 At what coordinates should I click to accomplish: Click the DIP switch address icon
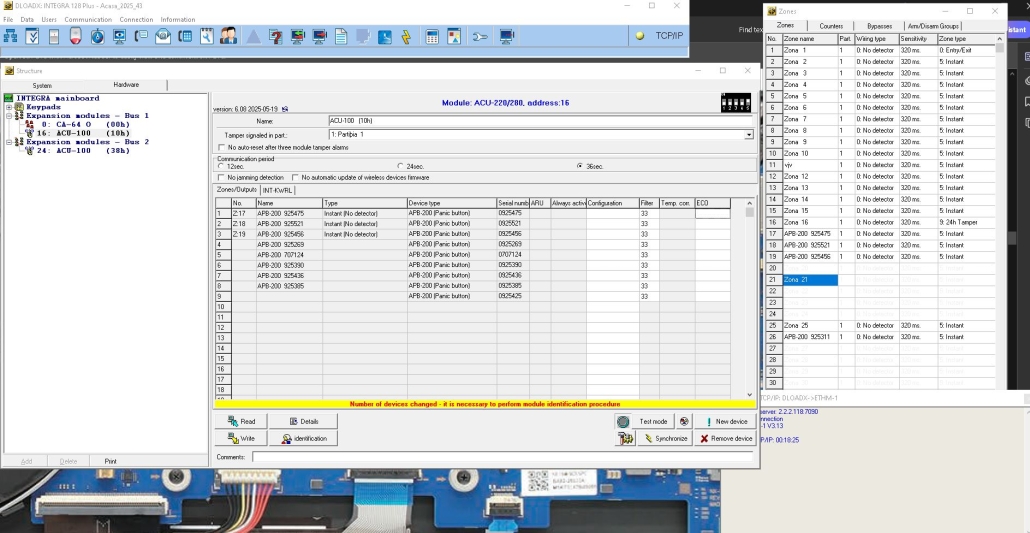click(735, 102)
